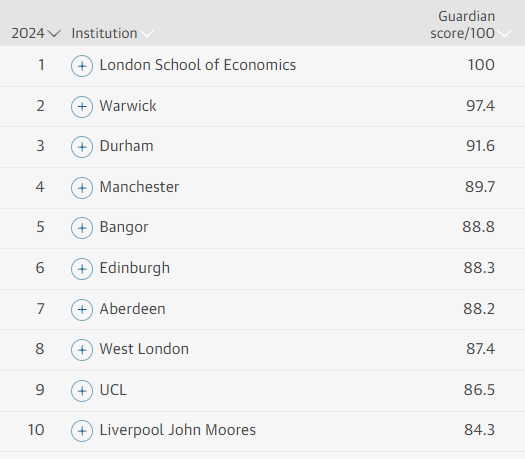The image size is (525, 459).
Task: Sort by Guardian score chevron
Action: click(505, 33)
